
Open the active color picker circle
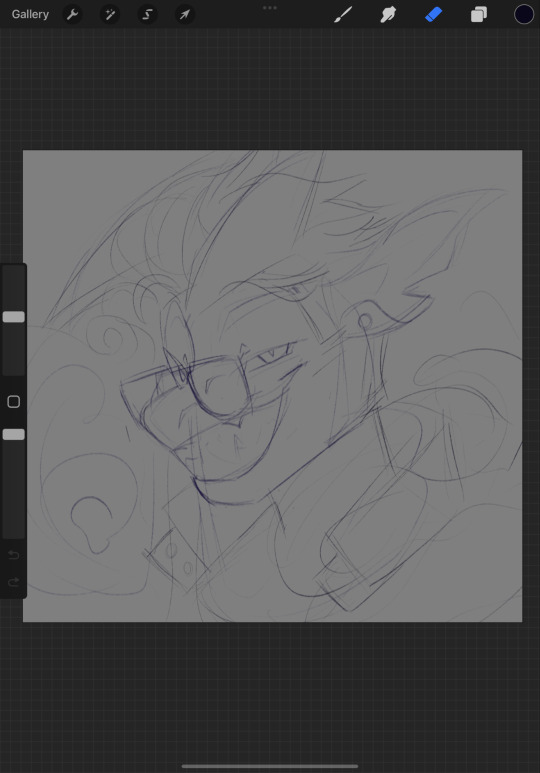(524, 14)
